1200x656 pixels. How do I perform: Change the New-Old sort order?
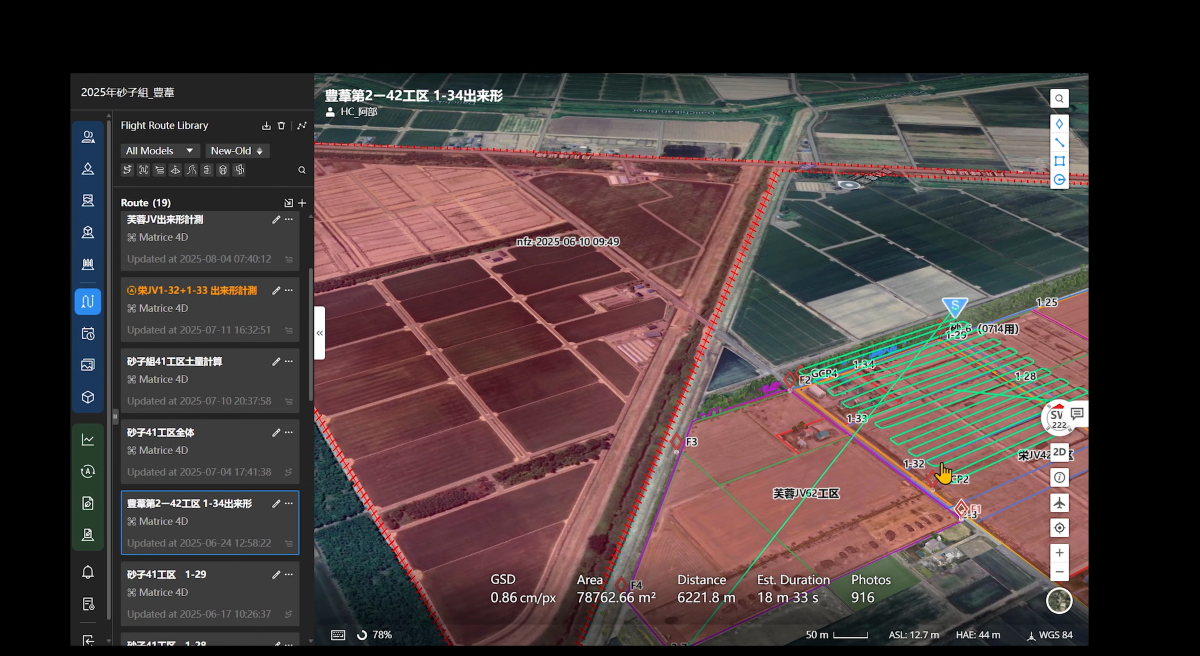pos(237,151)
